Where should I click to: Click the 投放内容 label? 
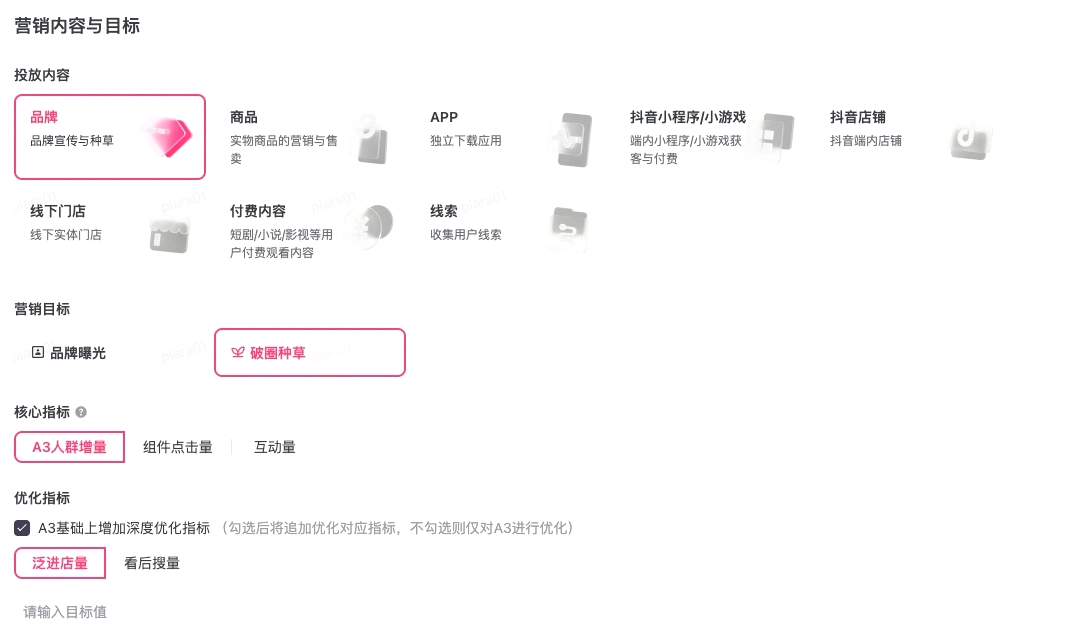click(x=42, y=75)
